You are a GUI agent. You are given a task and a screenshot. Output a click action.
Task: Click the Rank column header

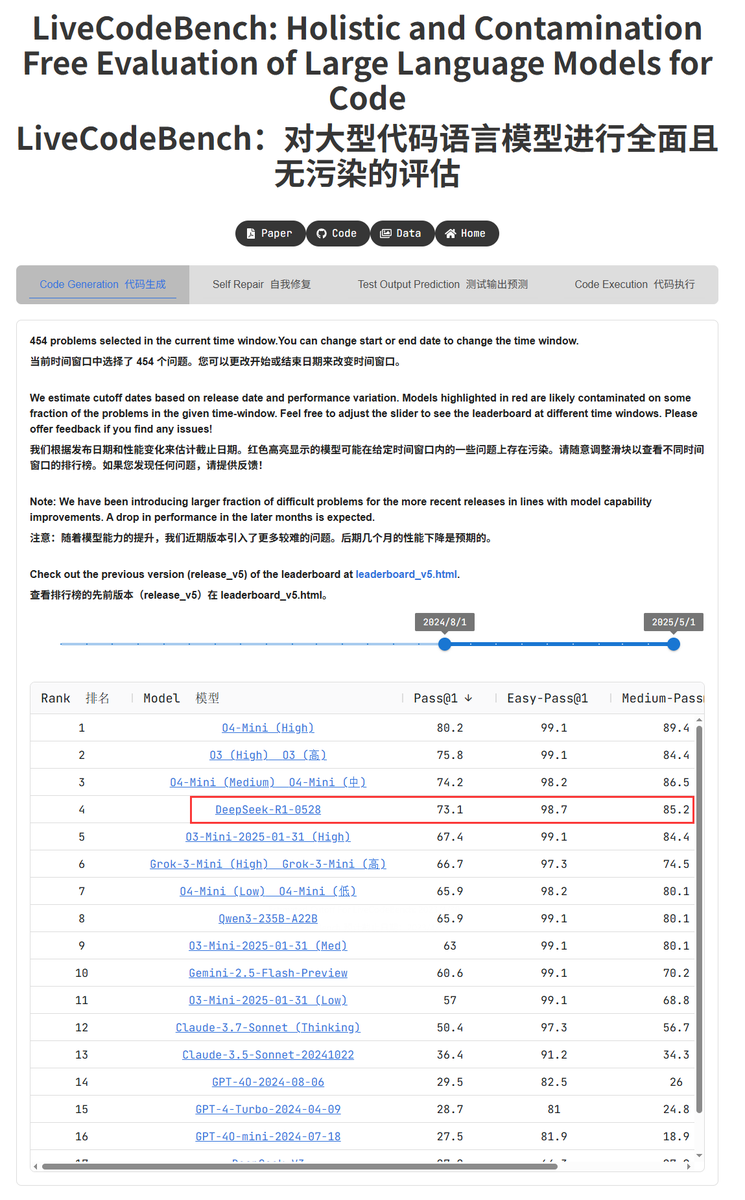(x=75, y=698)
